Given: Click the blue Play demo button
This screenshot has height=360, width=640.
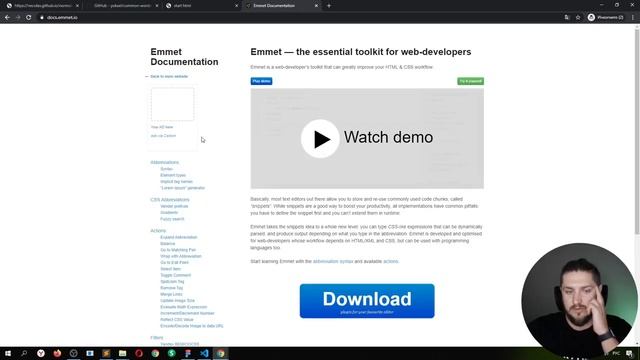Looking at the screenshot, I should [261, 81].
